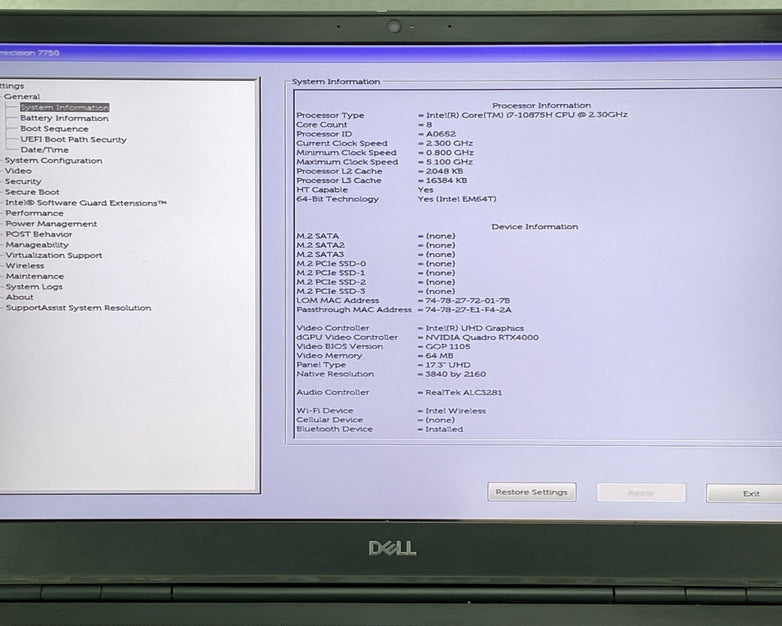
Task: Click the Passthrough MAC Address value
Action: coord(468,310)
